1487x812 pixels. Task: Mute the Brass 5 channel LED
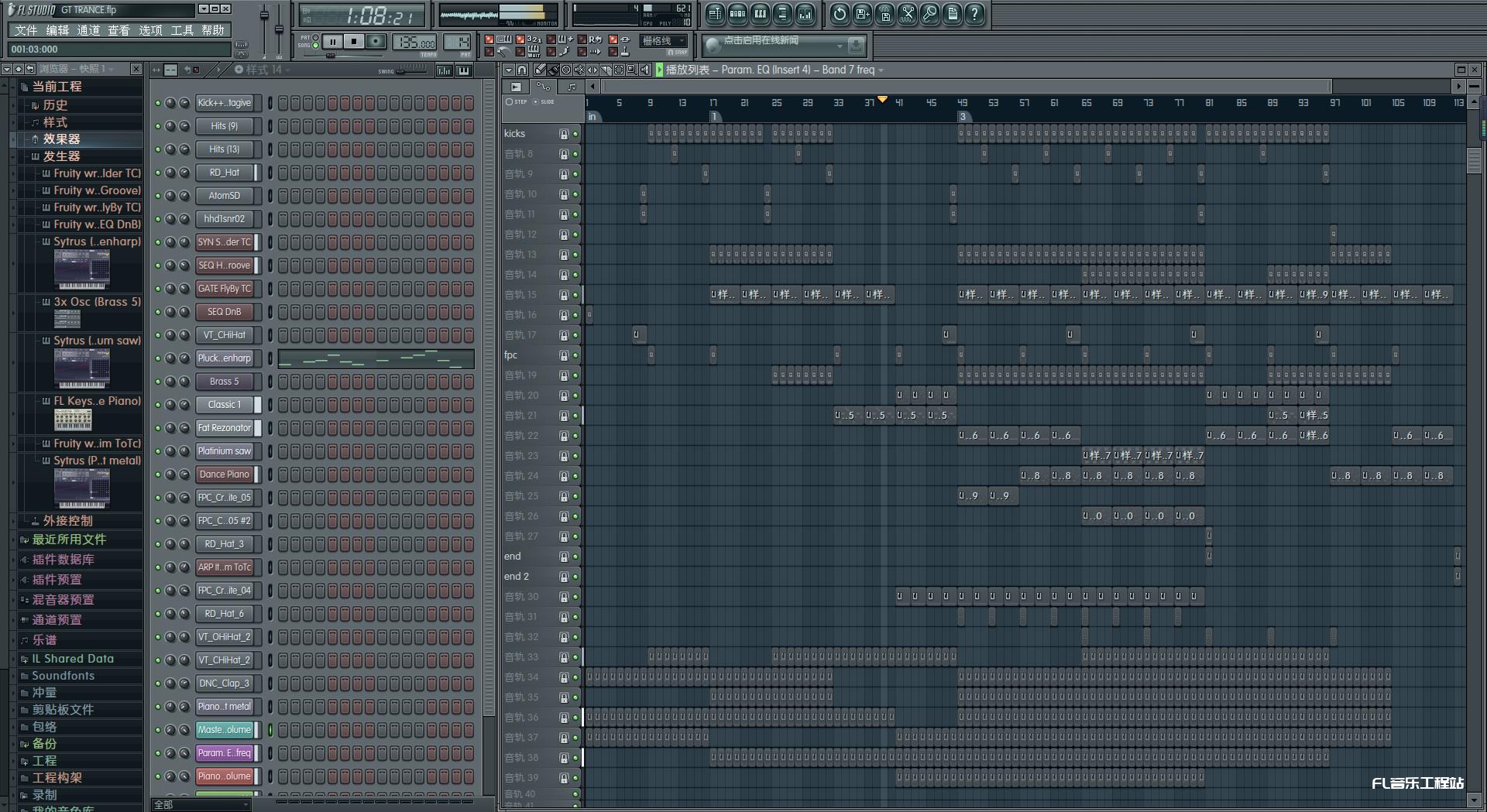tap(158, 382)
